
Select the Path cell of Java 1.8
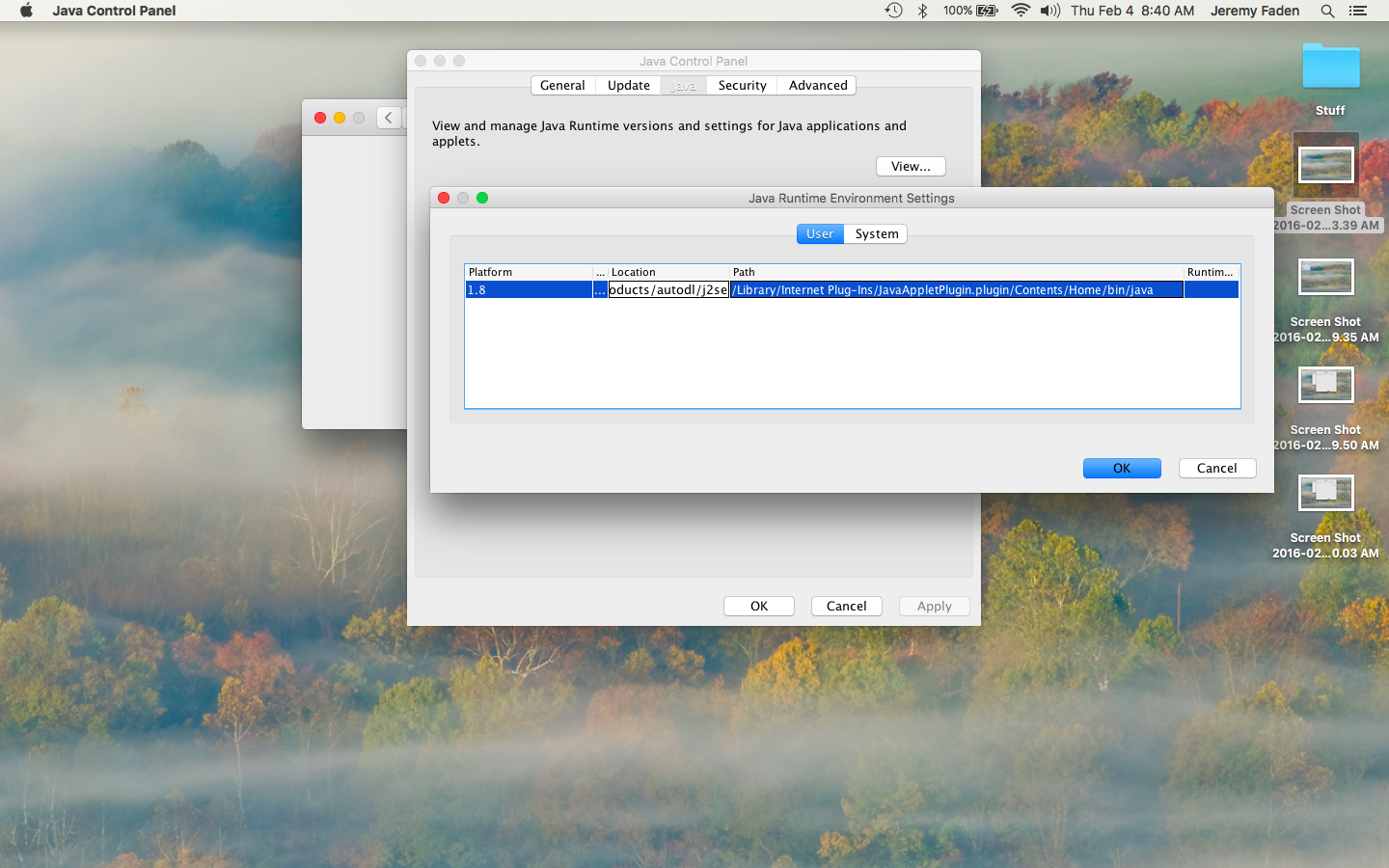click(955, 290)
